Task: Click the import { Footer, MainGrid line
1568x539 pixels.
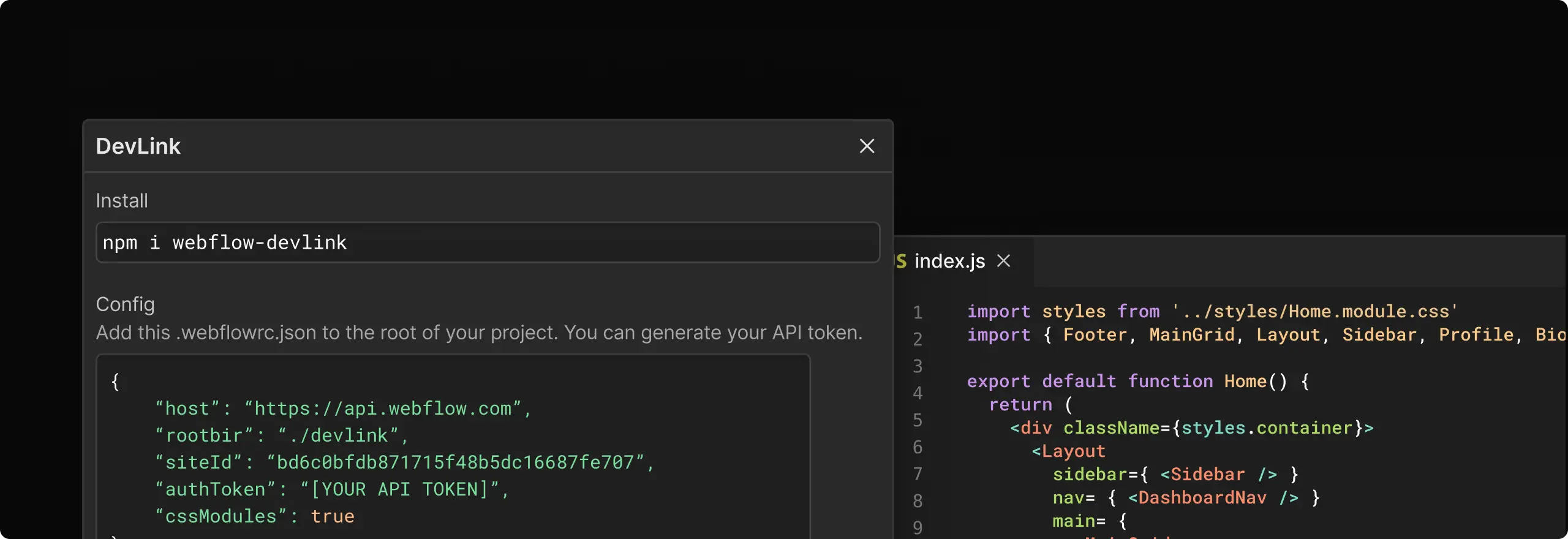Action: click(x=1267, y=334)
